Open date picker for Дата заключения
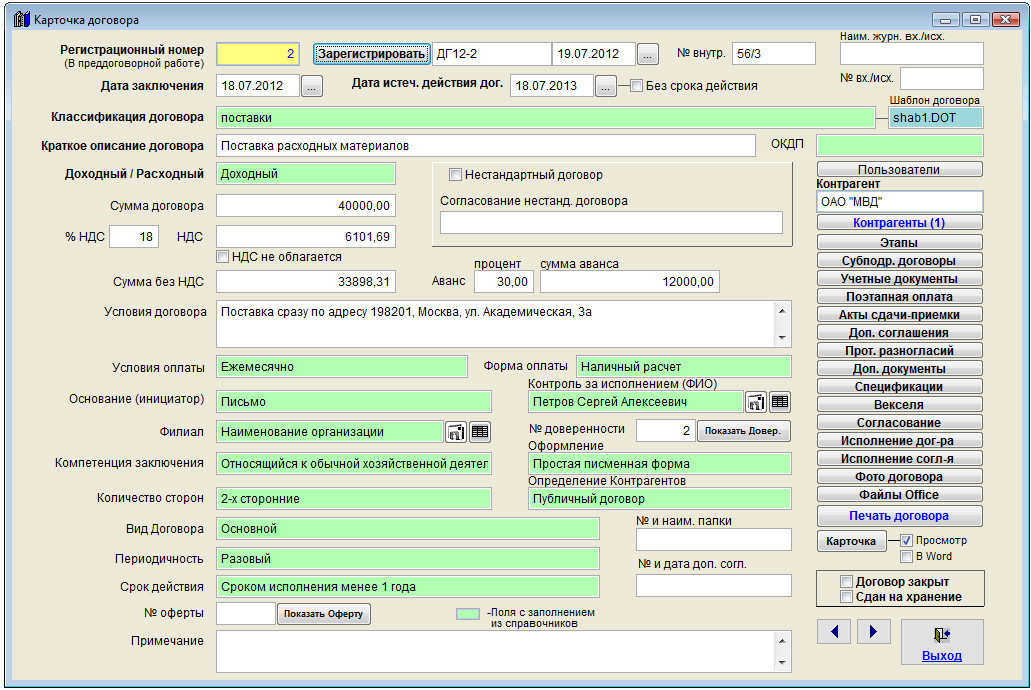This screenshot has width=1031, height=690. pyautogui.click(x=312, y=87)
